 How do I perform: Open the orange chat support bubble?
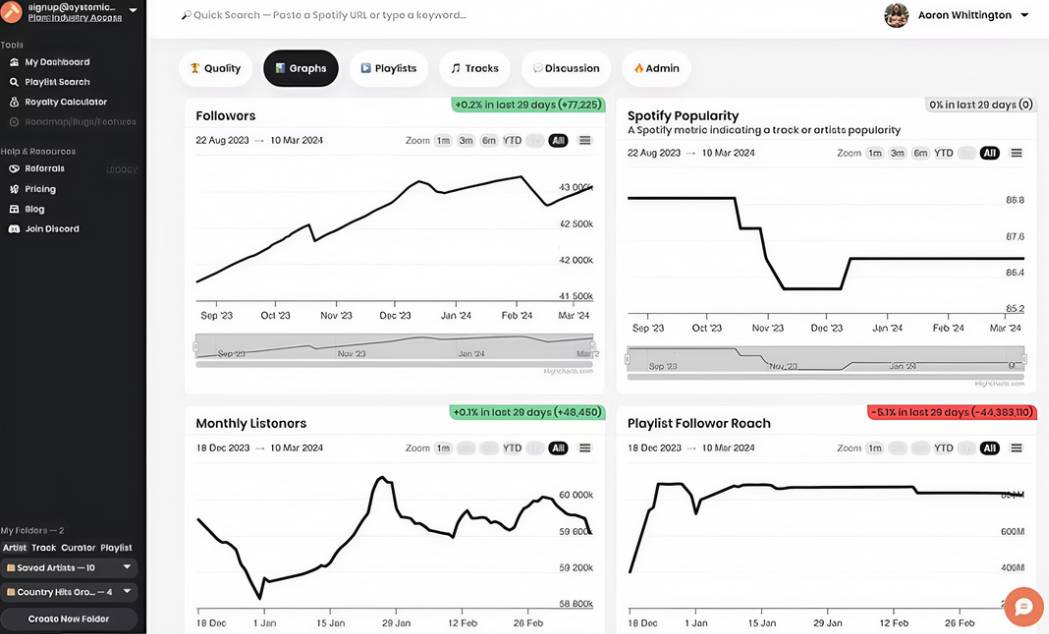[1023, 606]
